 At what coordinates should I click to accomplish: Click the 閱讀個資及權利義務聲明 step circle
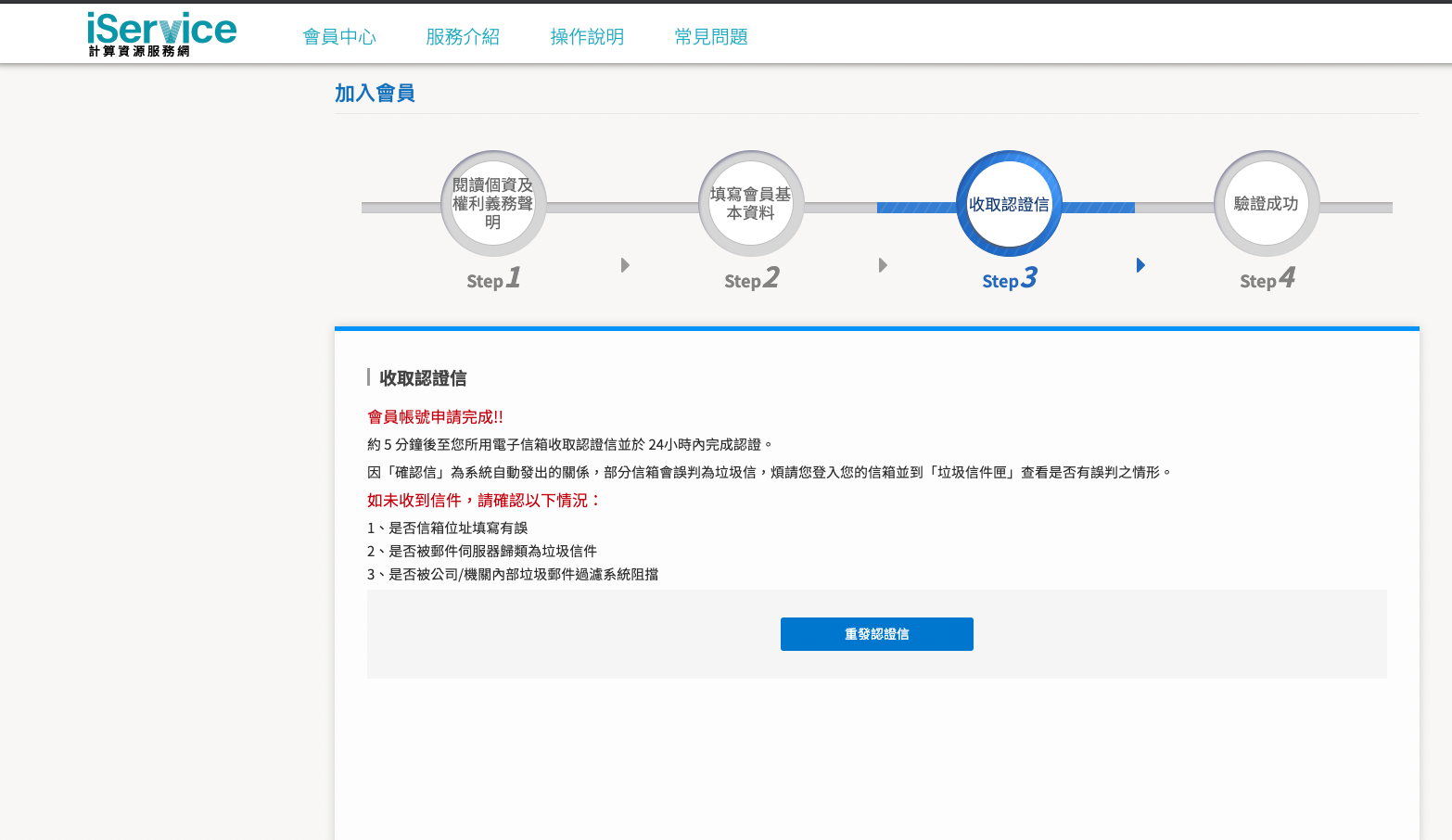tap(493, 204)
